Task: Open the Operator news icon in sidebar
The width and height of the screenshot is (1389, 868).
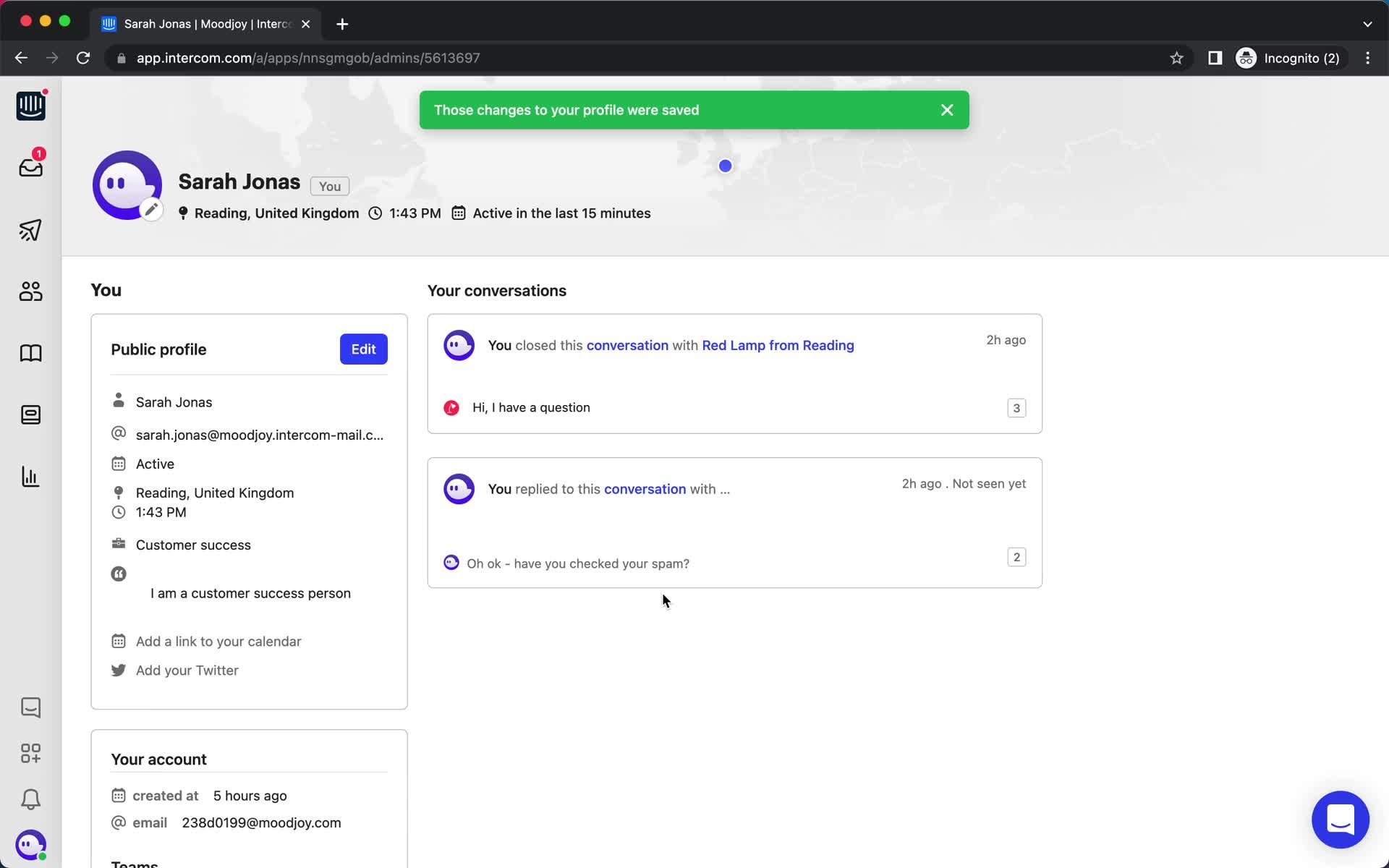Action: [30, 415]
